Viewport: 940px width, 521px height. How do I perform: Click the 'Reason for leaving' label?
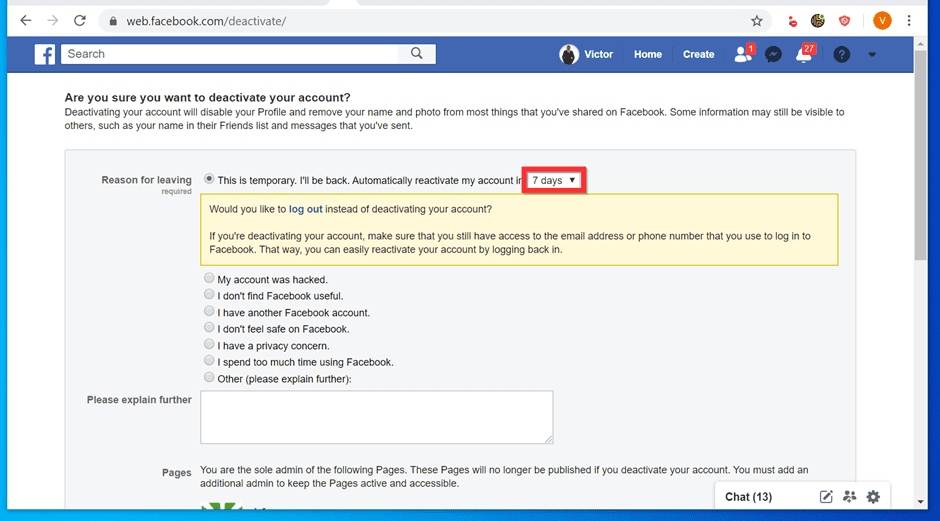(146, 180)
